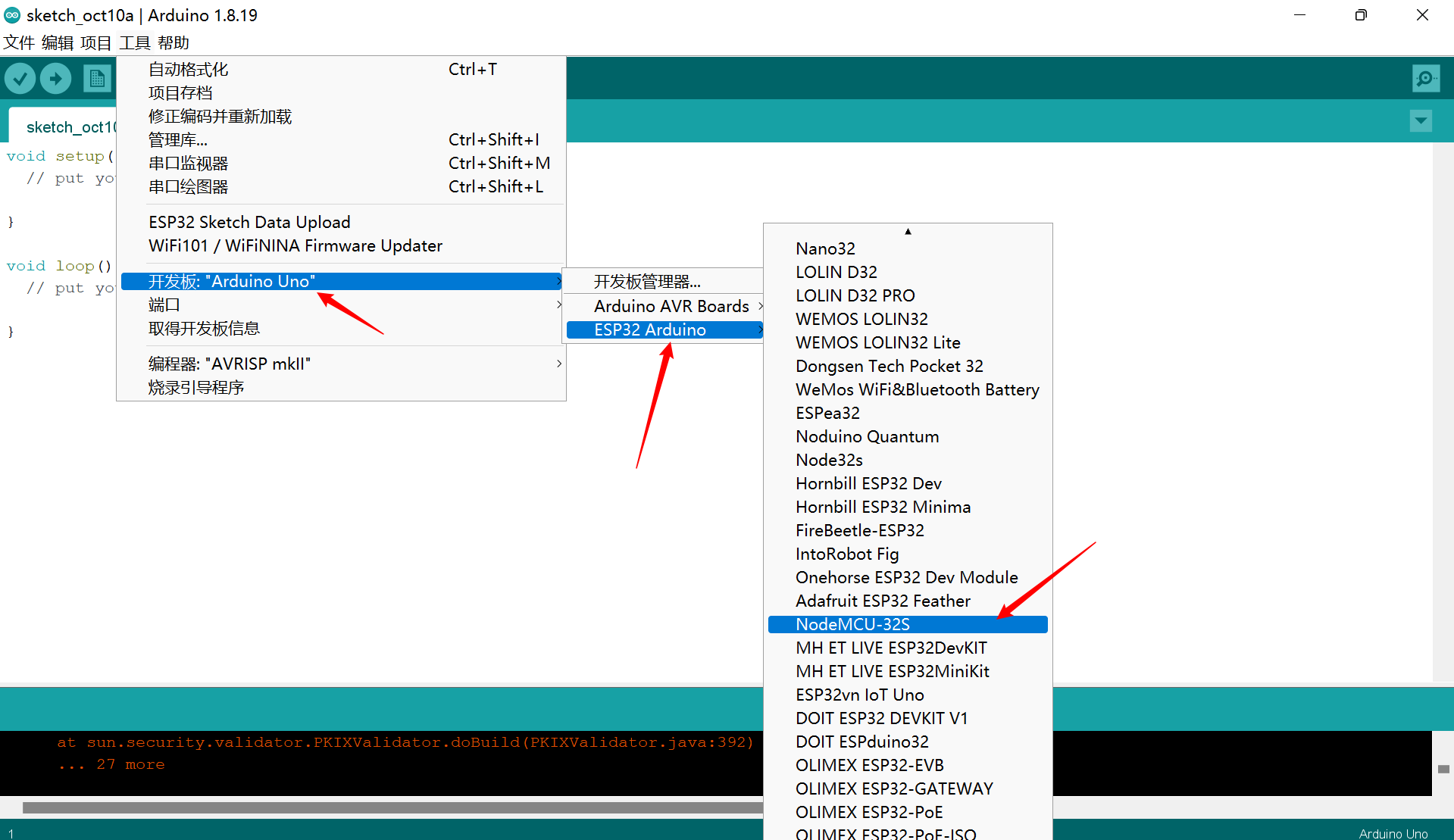Open Serial Monitor magnifier icon
Screen dimensions: 1454x840
click(x=1425, y=78)
